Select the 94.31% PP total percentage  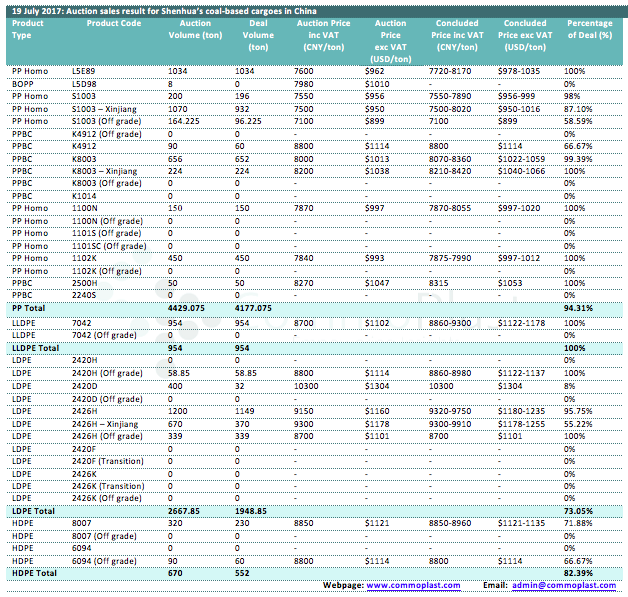point(577,308)
